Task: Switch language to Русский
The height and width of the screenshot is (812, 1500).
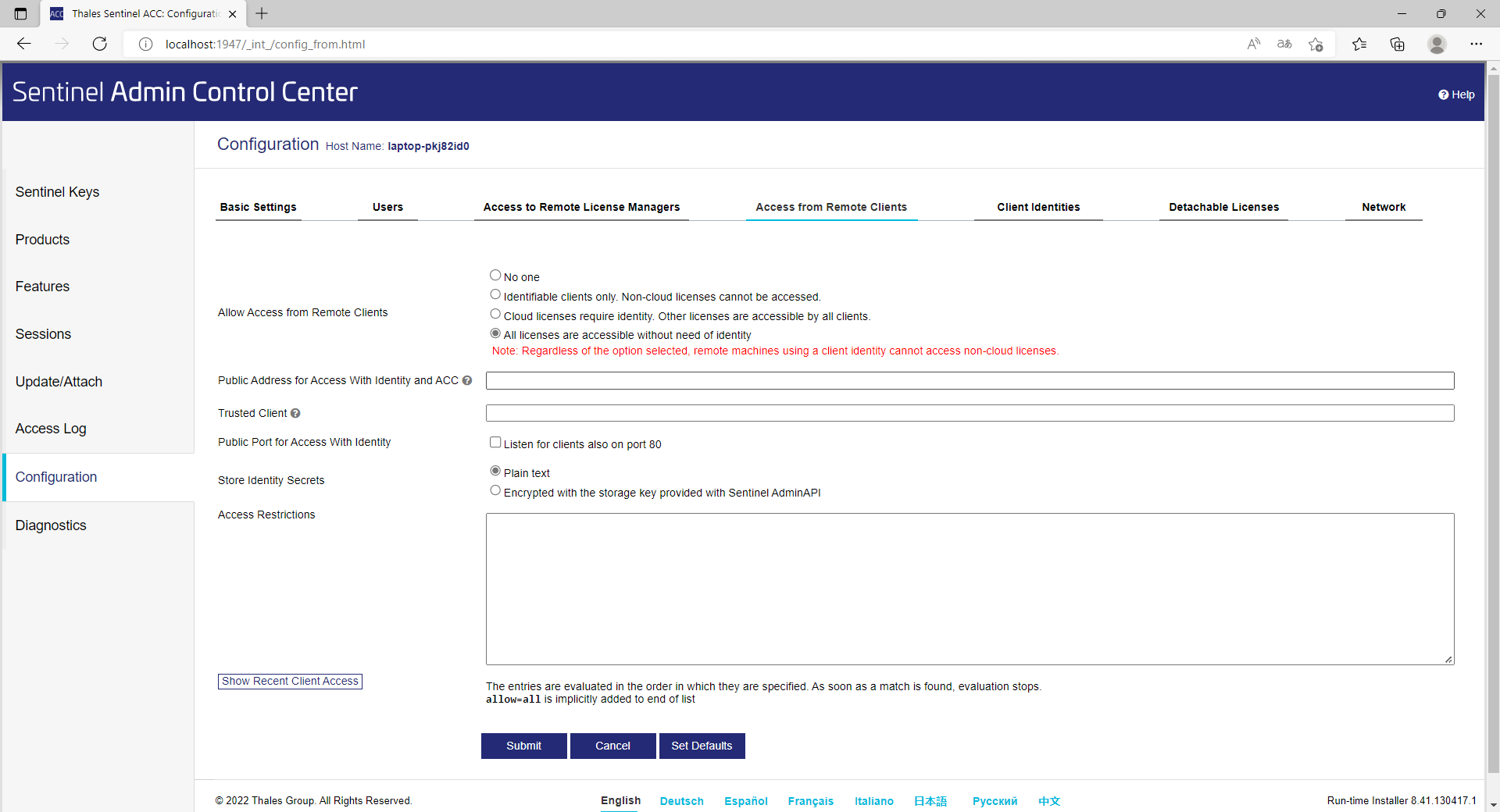Action: (x=995, y=801)
